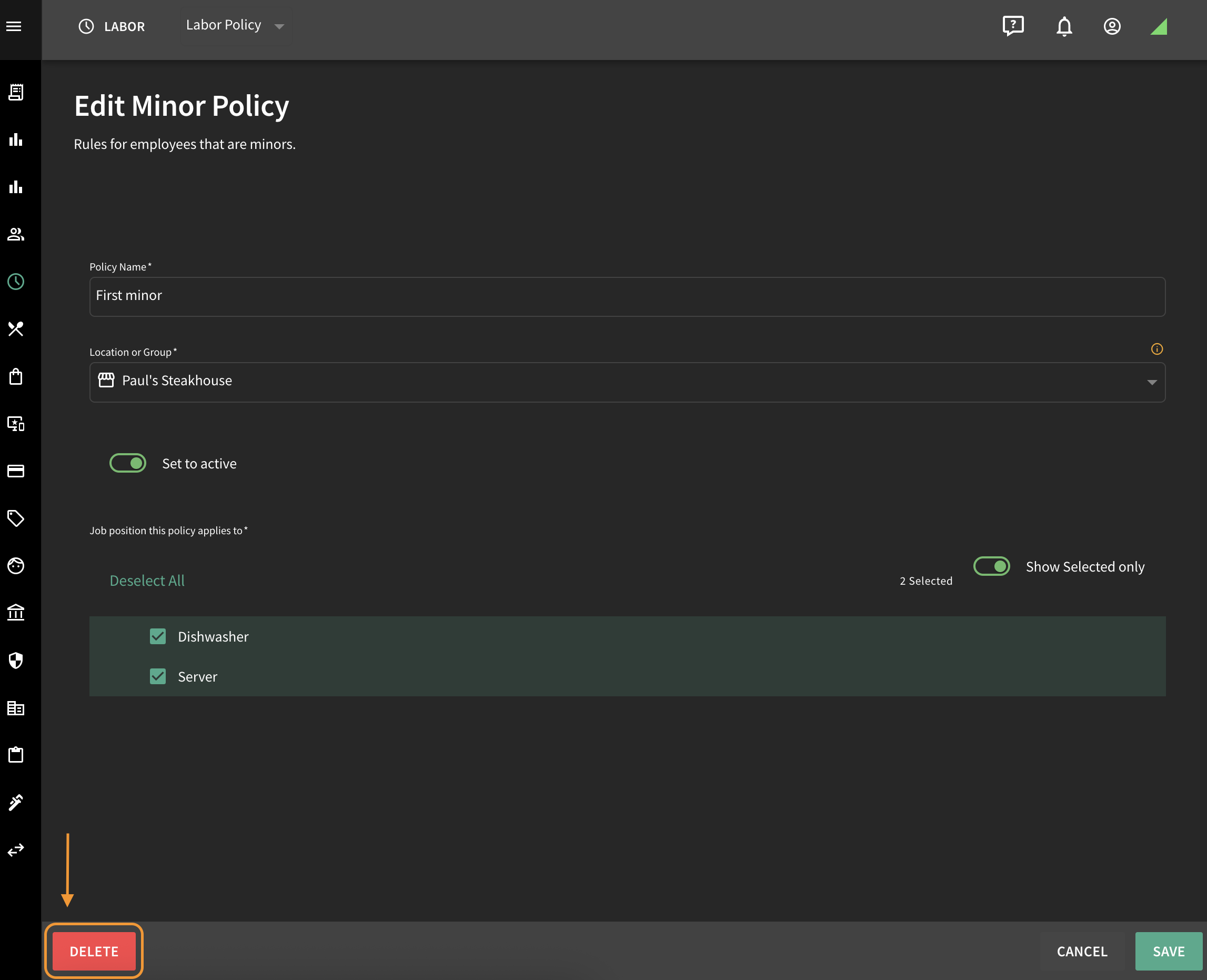Click the info icon above Location field
This screenshot has height=980, width=1207.
click(1157, 349)
